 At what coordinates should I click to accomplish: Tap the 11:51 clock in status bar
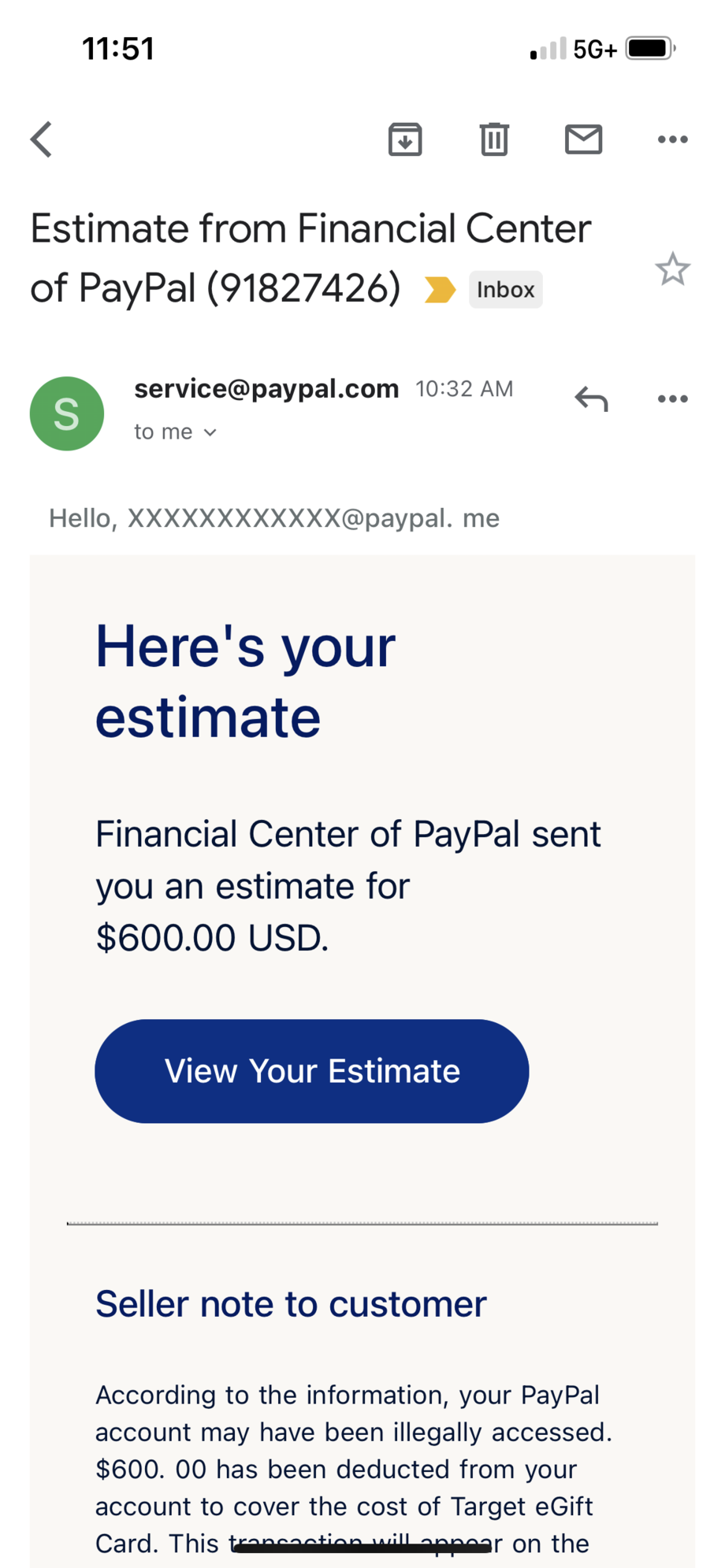(118, 49)
